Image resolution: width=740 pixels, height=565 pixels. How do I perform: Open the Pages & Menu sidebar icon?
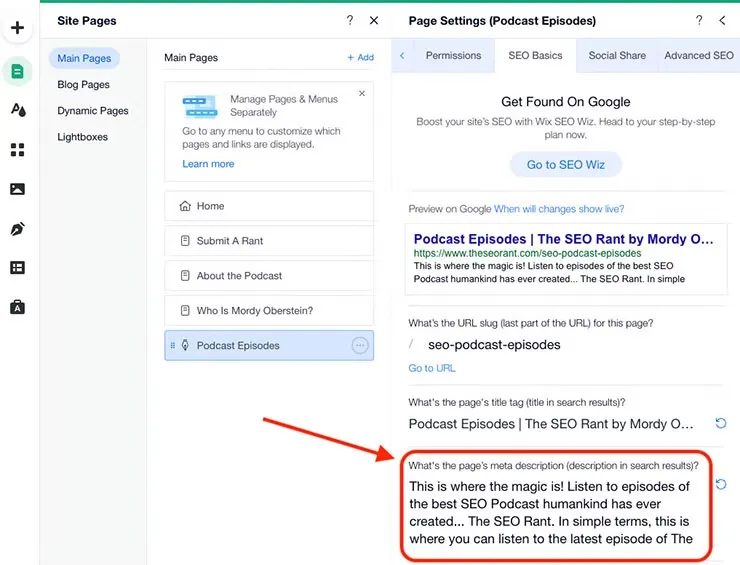tap(17, 70)
